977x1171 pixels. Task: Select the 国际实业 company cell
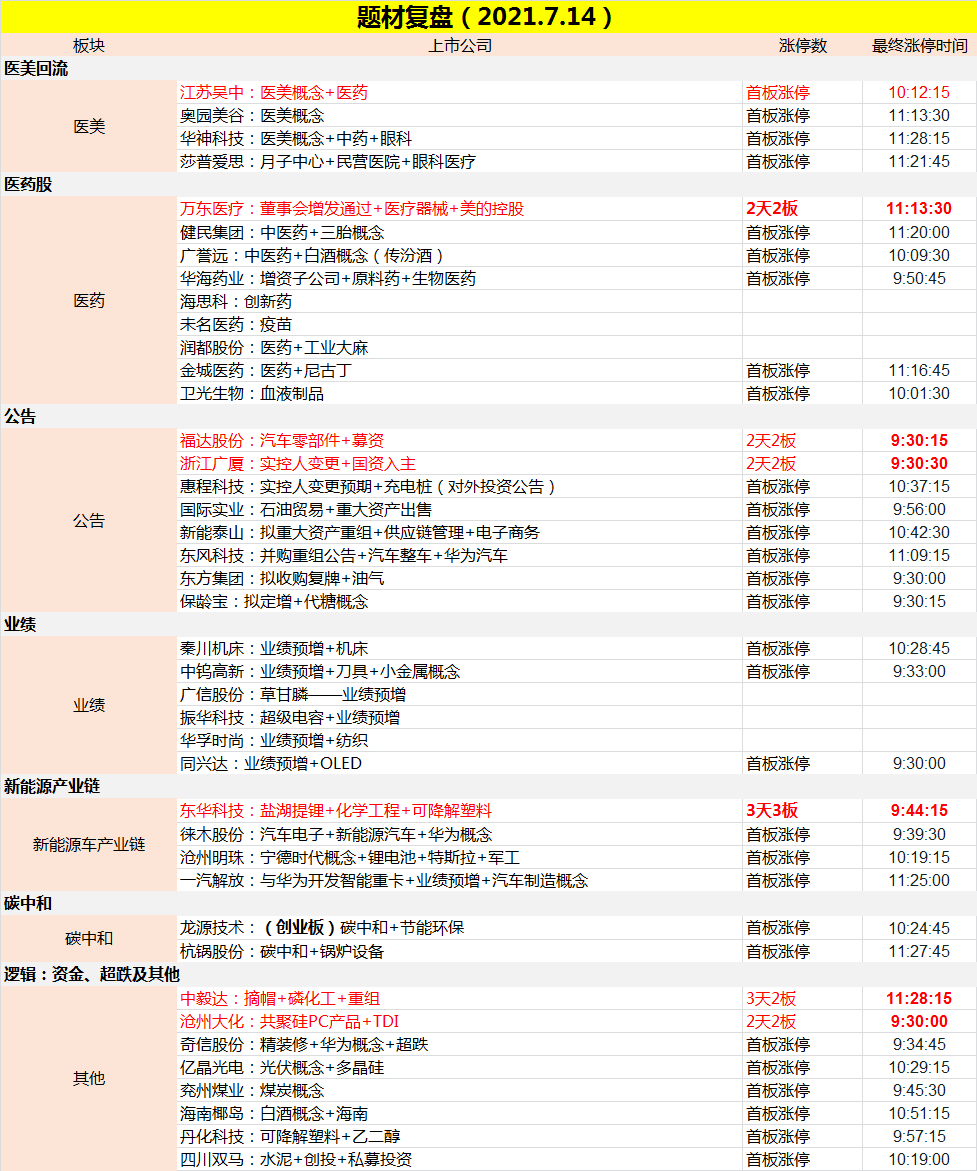459,510
